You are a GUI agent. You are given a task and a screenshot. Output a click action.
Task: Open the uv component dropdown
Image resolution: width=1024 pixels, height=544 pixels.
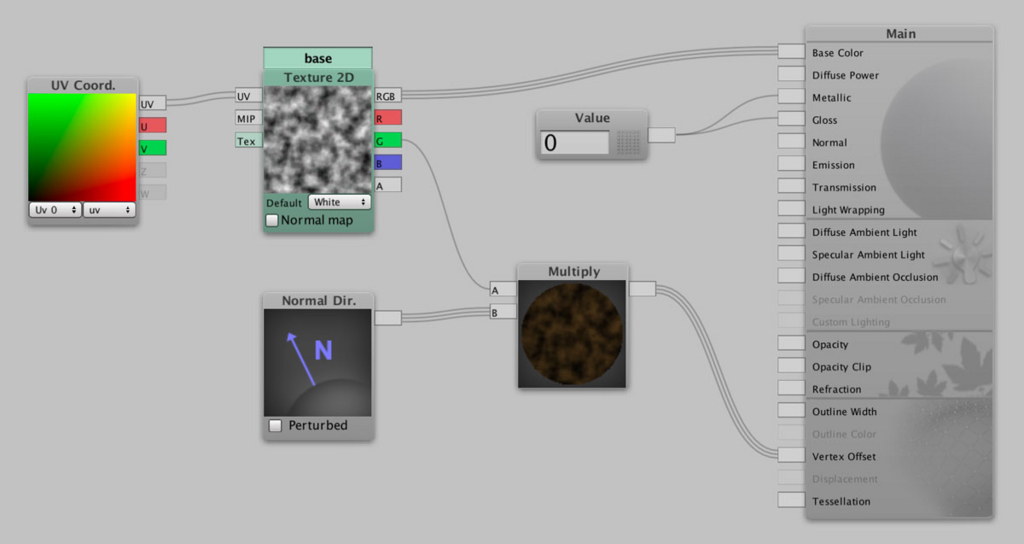[109, 210]
